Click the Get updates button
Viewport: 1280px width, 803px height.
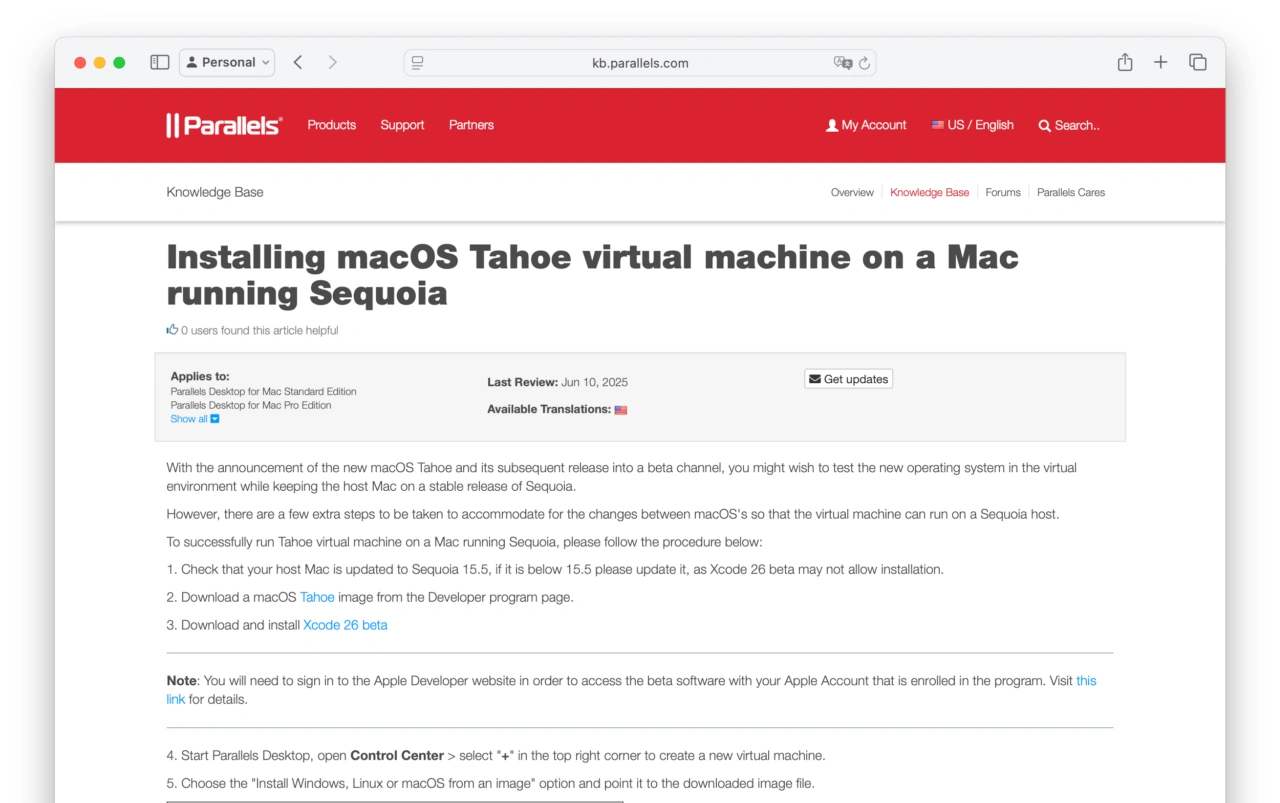pyautogui.click(x=848, y=379)
